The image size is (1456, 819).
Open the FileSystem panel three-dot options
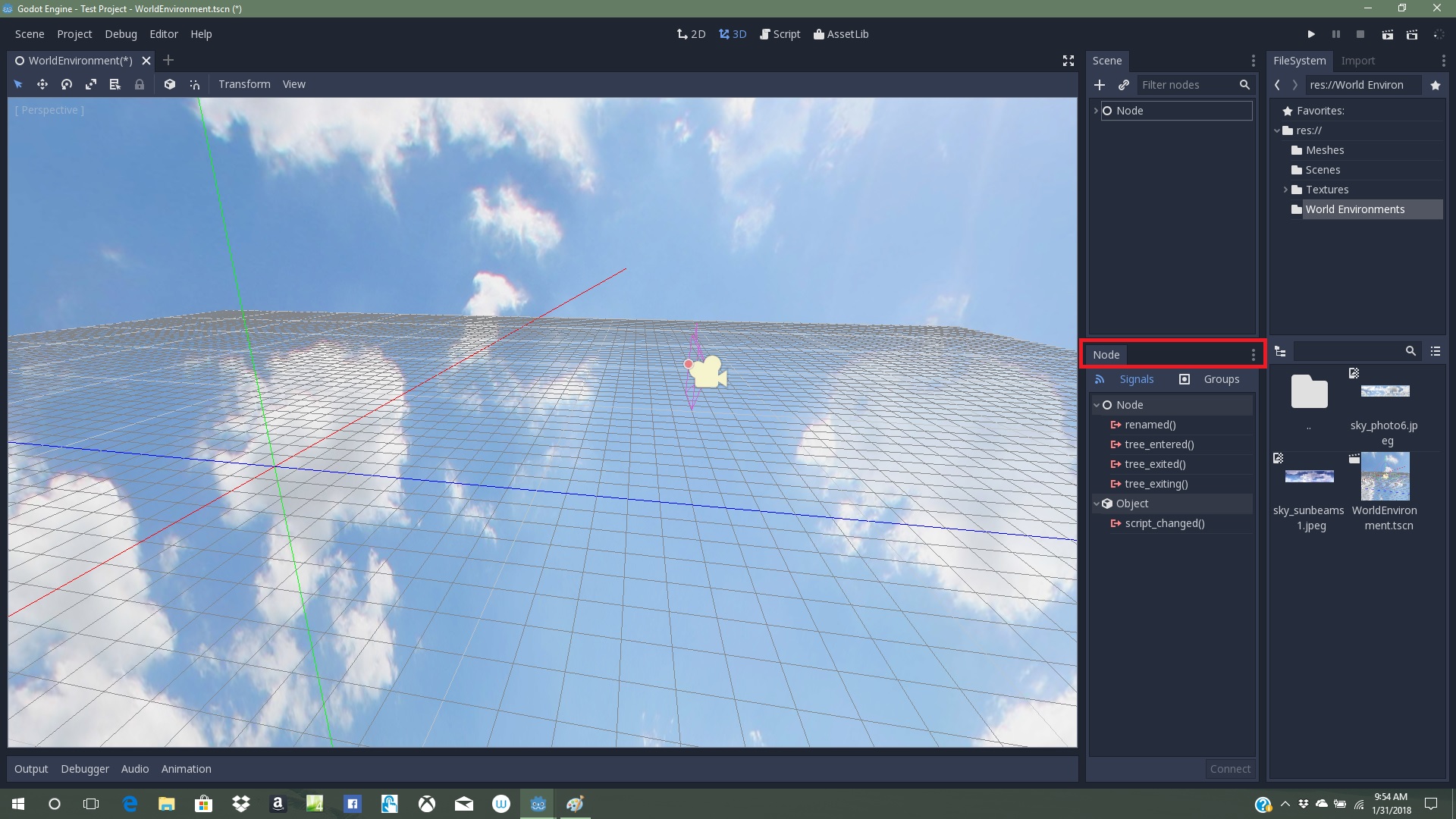(1443, 61)
